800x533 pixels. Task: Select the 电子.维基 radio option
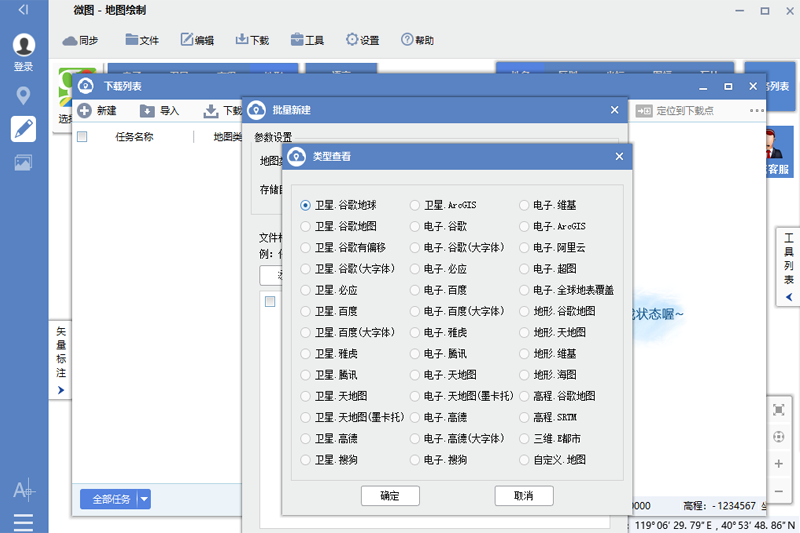click(524, 206)
